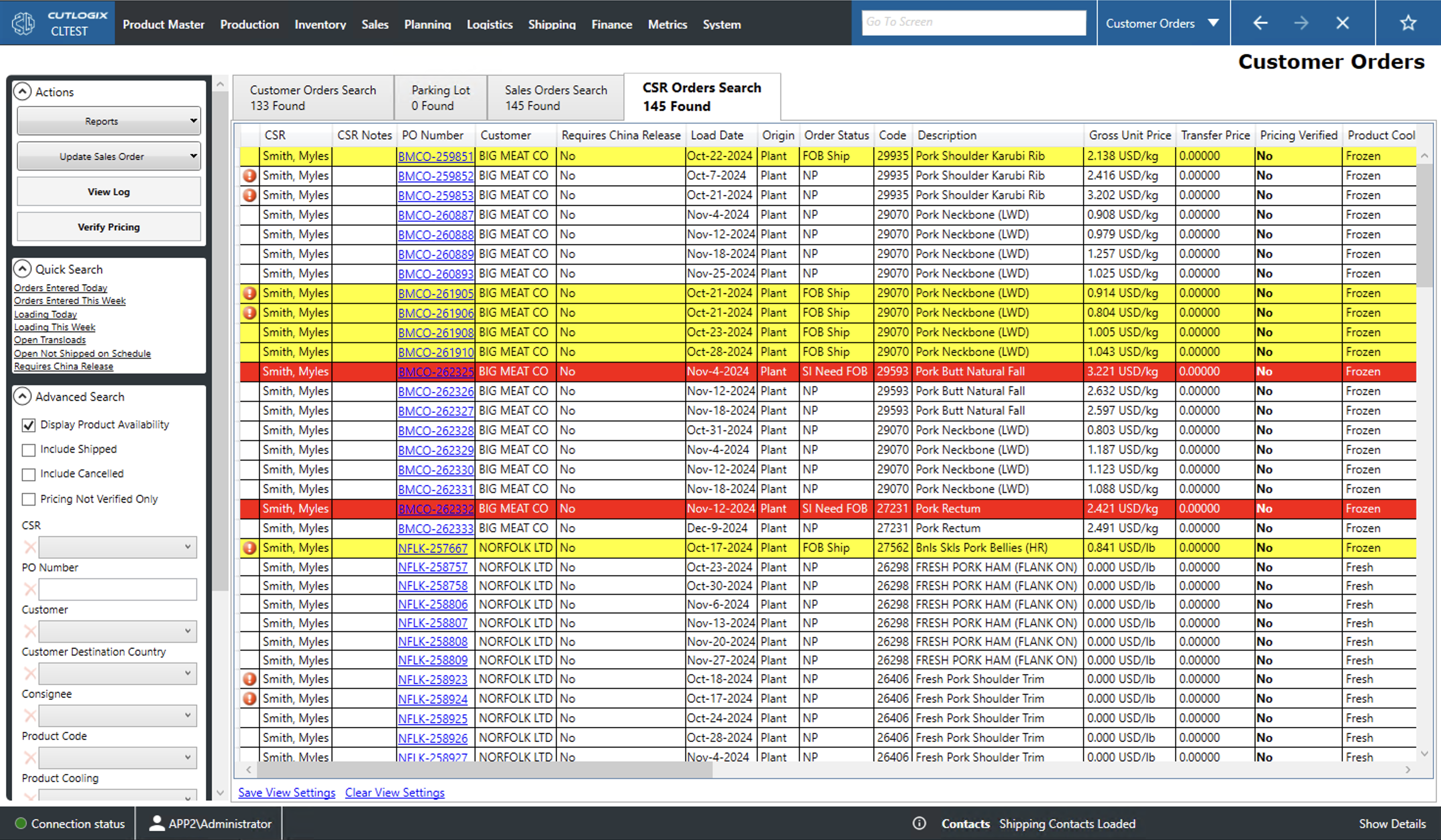Switch to Sales Orders Search tab
The image size is (1441, 840).
pos(555,97)
